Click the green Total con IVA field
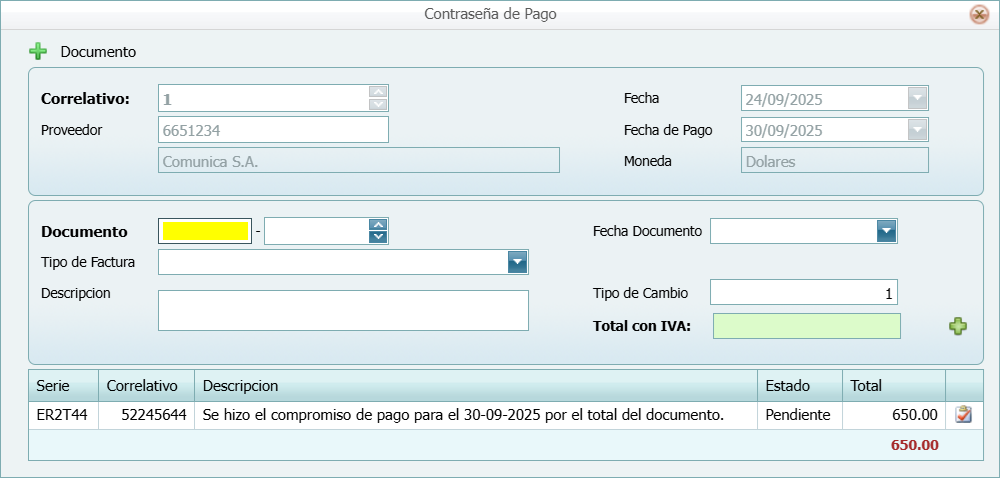1000x478 pixels. 807,326
